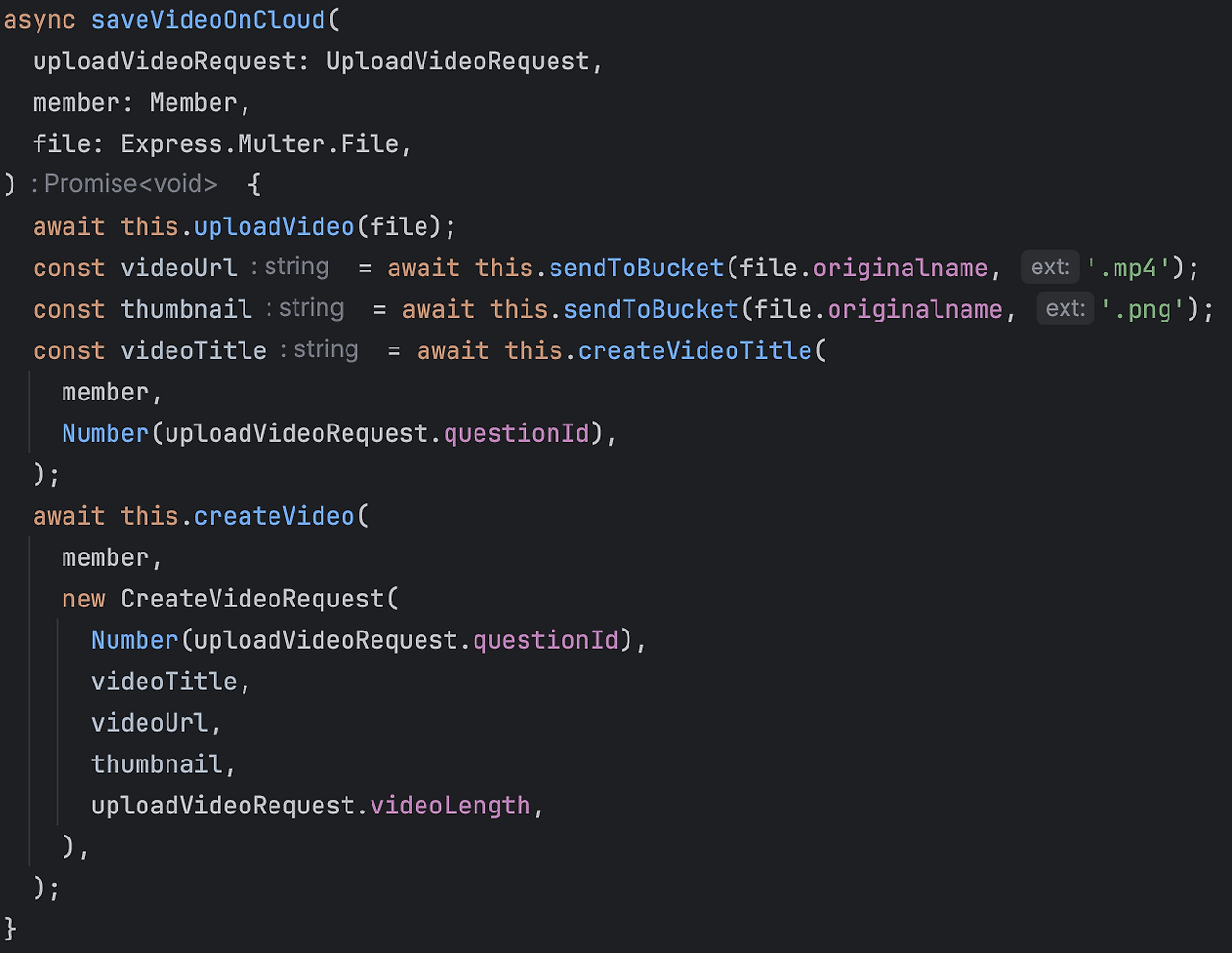
Task: Click the final closing curly brace
Action: click(x=11, y=930)
